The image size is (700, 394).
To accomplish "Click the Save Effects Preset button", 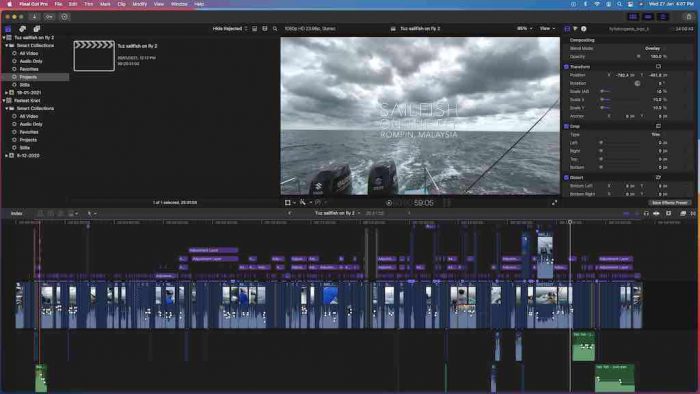I will point(669,203).
